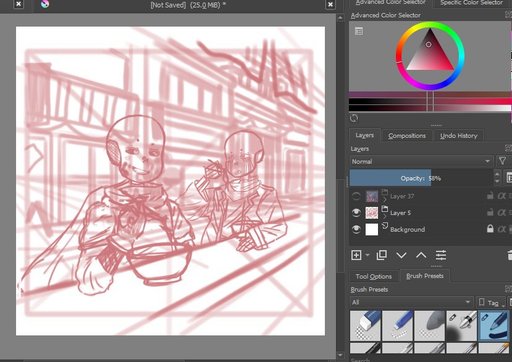Viewport: 512px width, 362px height.
Task: Switch to the Undo History tab
Action: pyautogui.click(x=458, y=136)
